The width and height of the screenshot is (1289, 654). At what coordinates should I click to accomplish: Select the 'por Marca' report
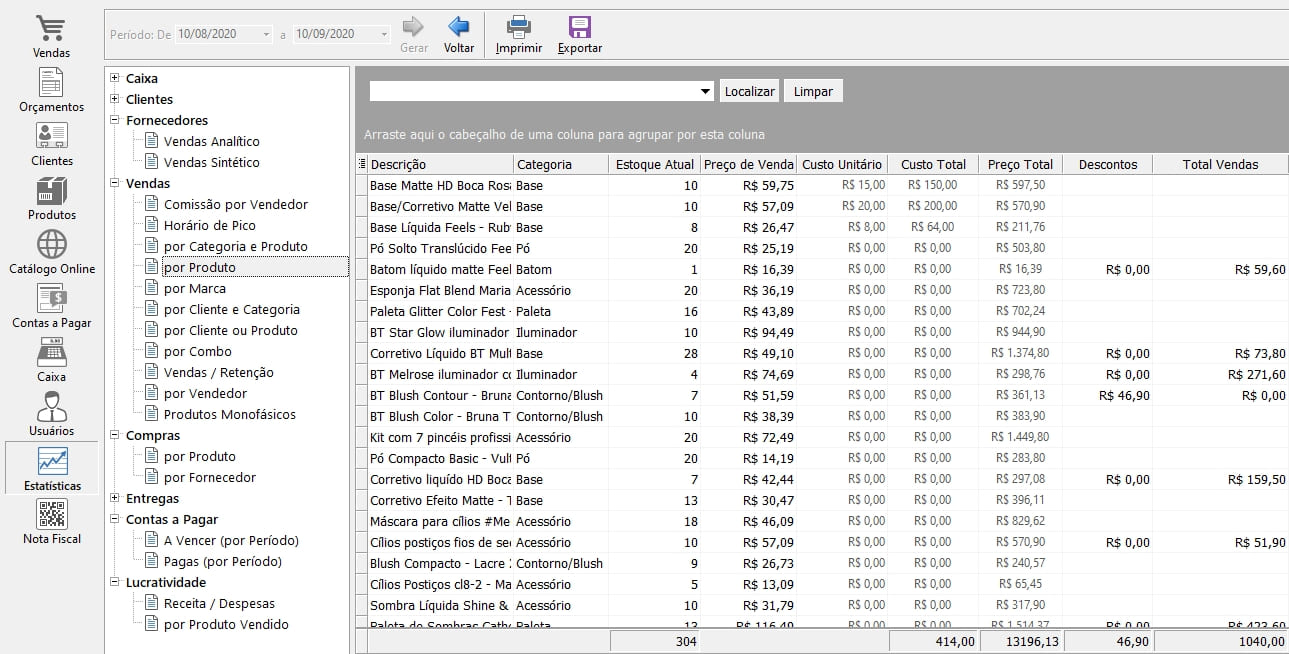[x=194, y=288]
